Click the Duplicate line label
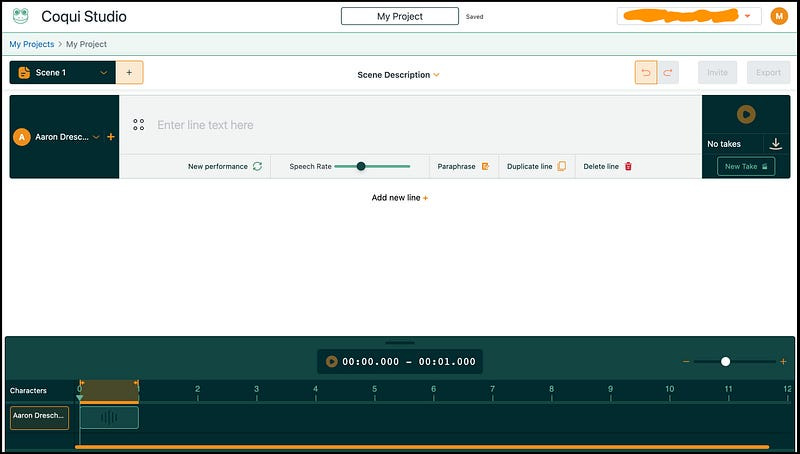The width and height of the screenshot is (800, 454). pyautogui.click(x=530, y=166)
